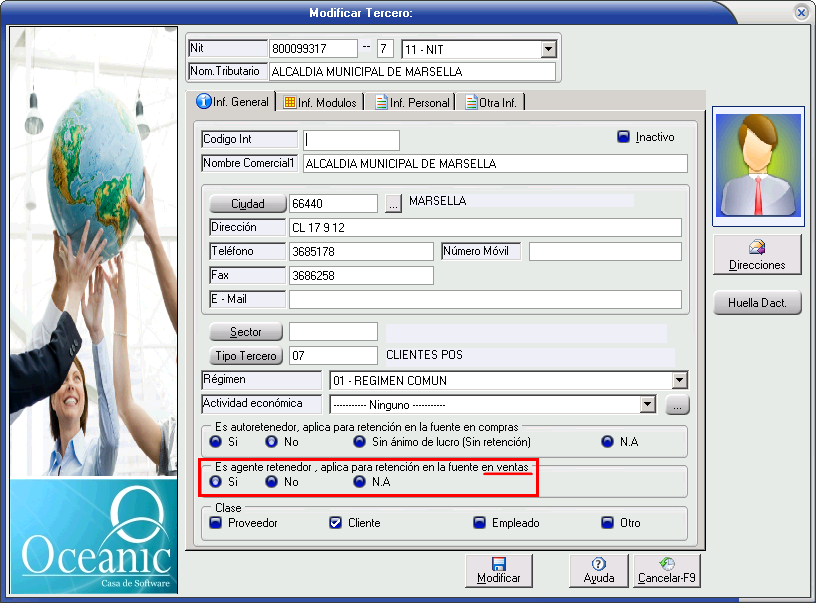816x603 pixels.
Task: Select 'Si' for agente retenedor
Action: tap(216, 481)
